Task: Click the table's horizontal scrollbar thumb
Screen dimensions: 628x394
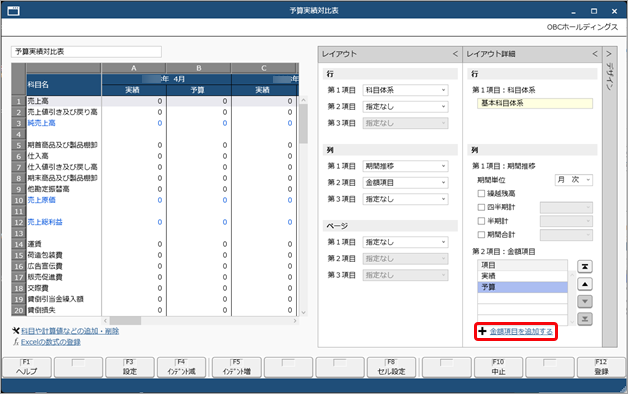Action: [x=125, y=321]
